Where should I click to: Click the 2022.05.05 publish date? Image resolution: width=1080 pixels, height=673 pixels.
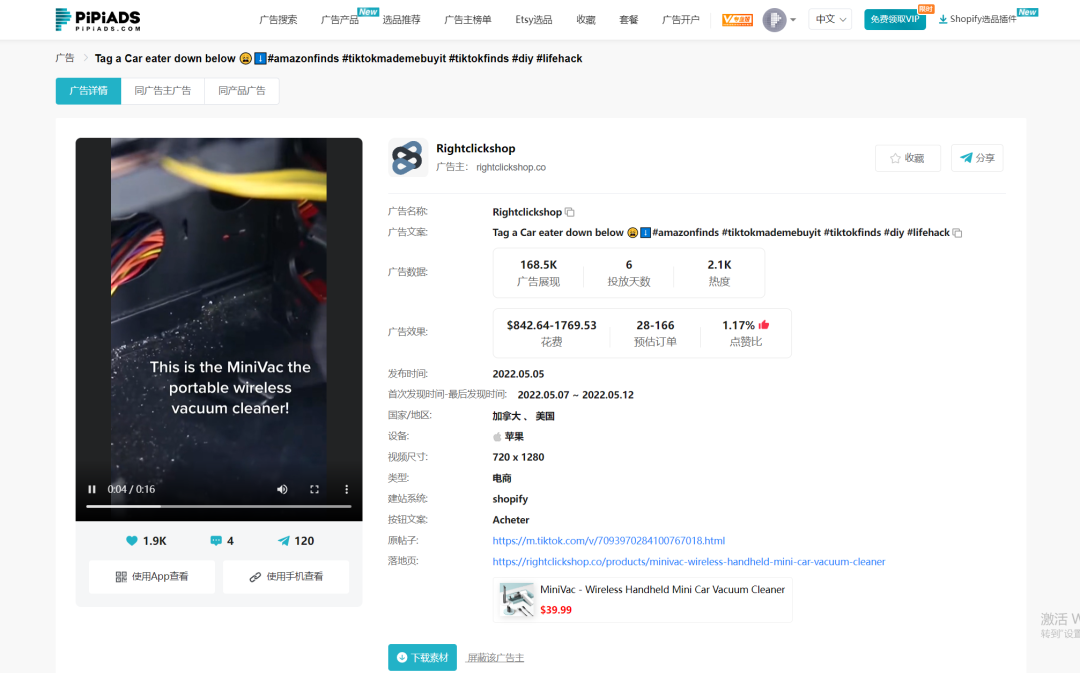518,374
